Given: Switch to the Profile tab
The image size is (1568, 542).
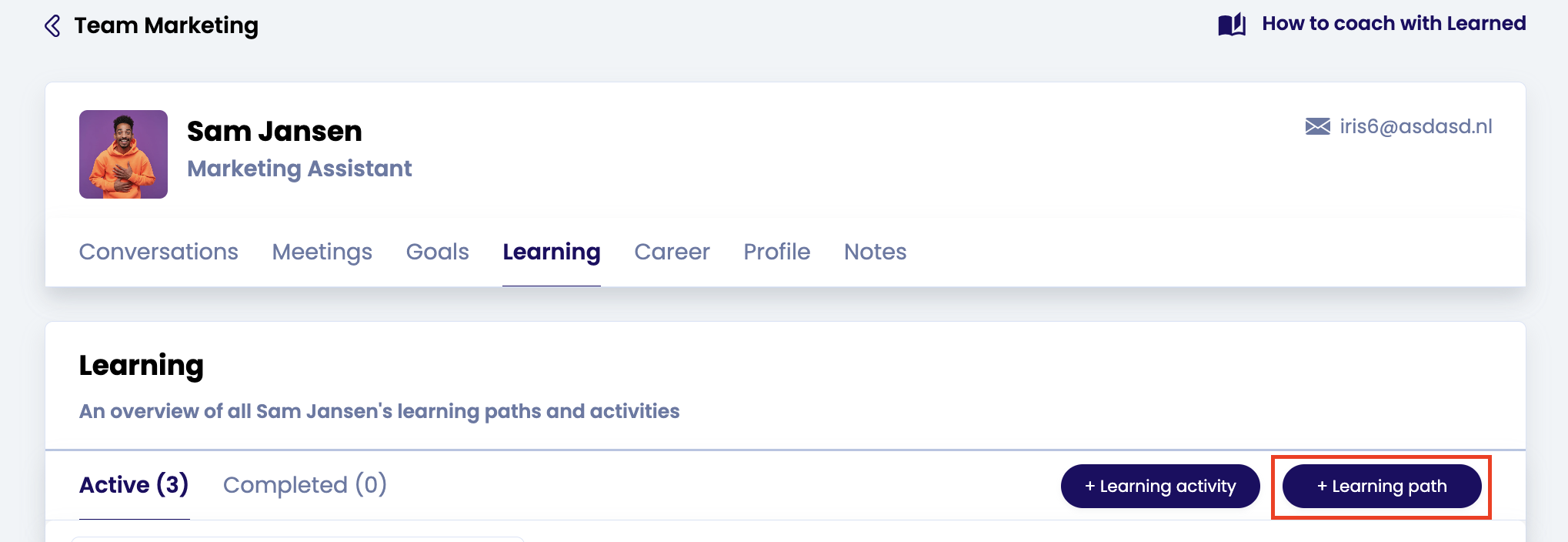Looking at the screenshot, I should pos(776,252).
